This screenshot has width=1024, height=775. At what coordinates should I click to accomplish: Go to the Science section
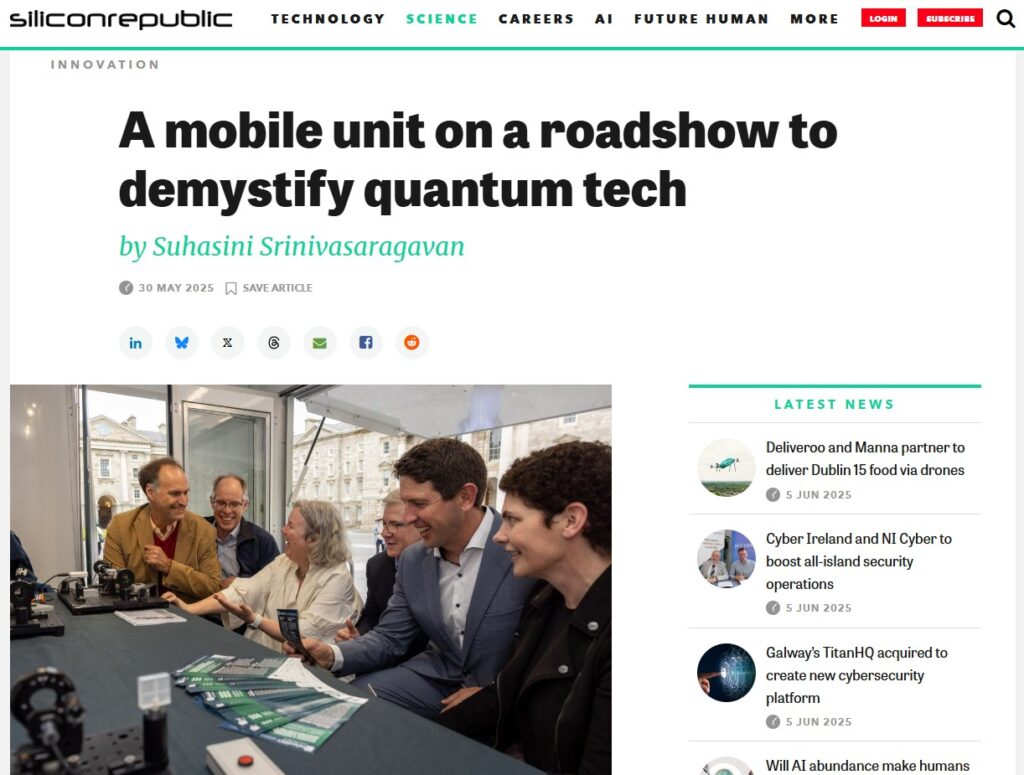441,19
